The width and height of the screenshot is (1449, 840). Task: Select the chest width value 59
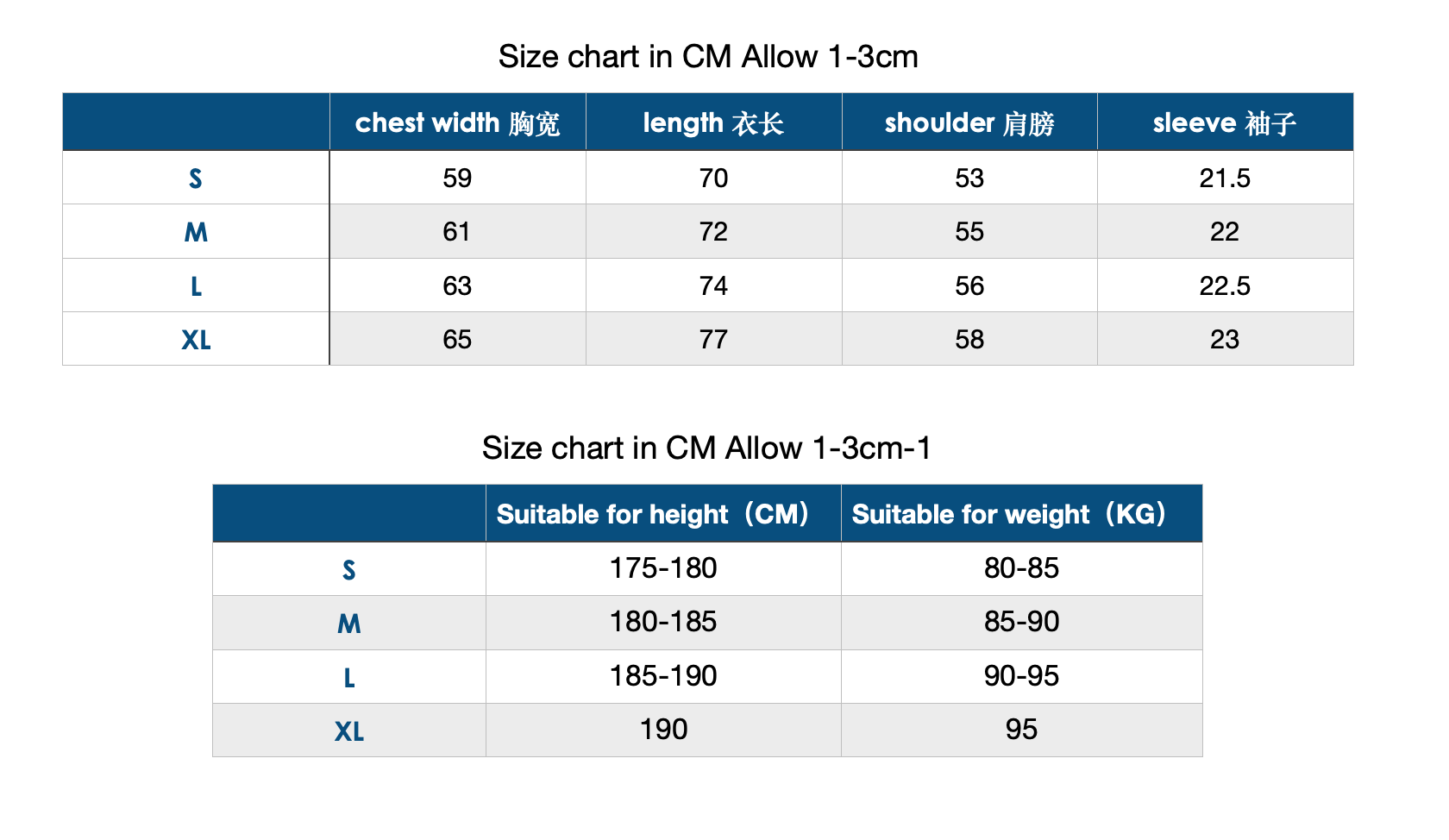click(x=457, y=179)
